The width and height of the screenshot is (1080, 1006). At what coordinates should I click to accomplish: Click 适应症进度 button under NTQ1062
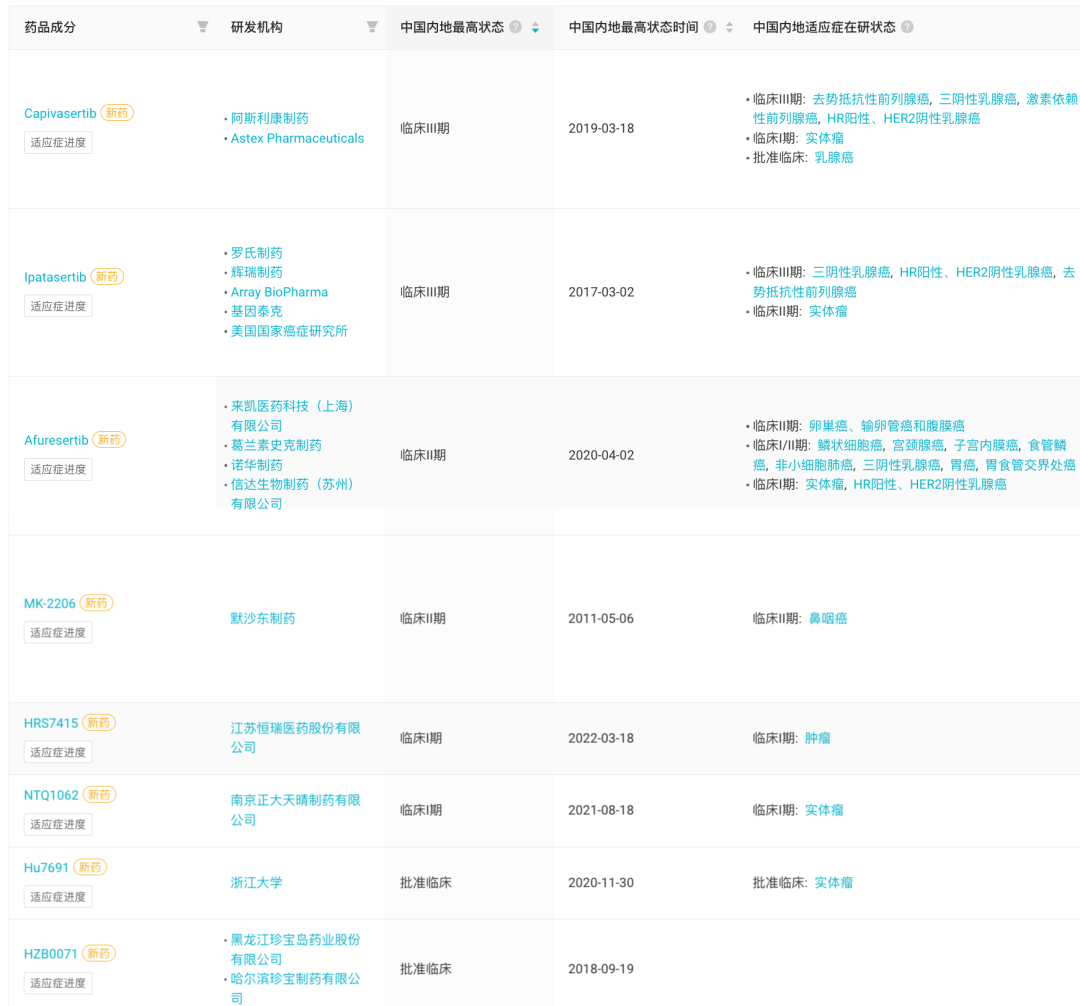coord(58,825)
